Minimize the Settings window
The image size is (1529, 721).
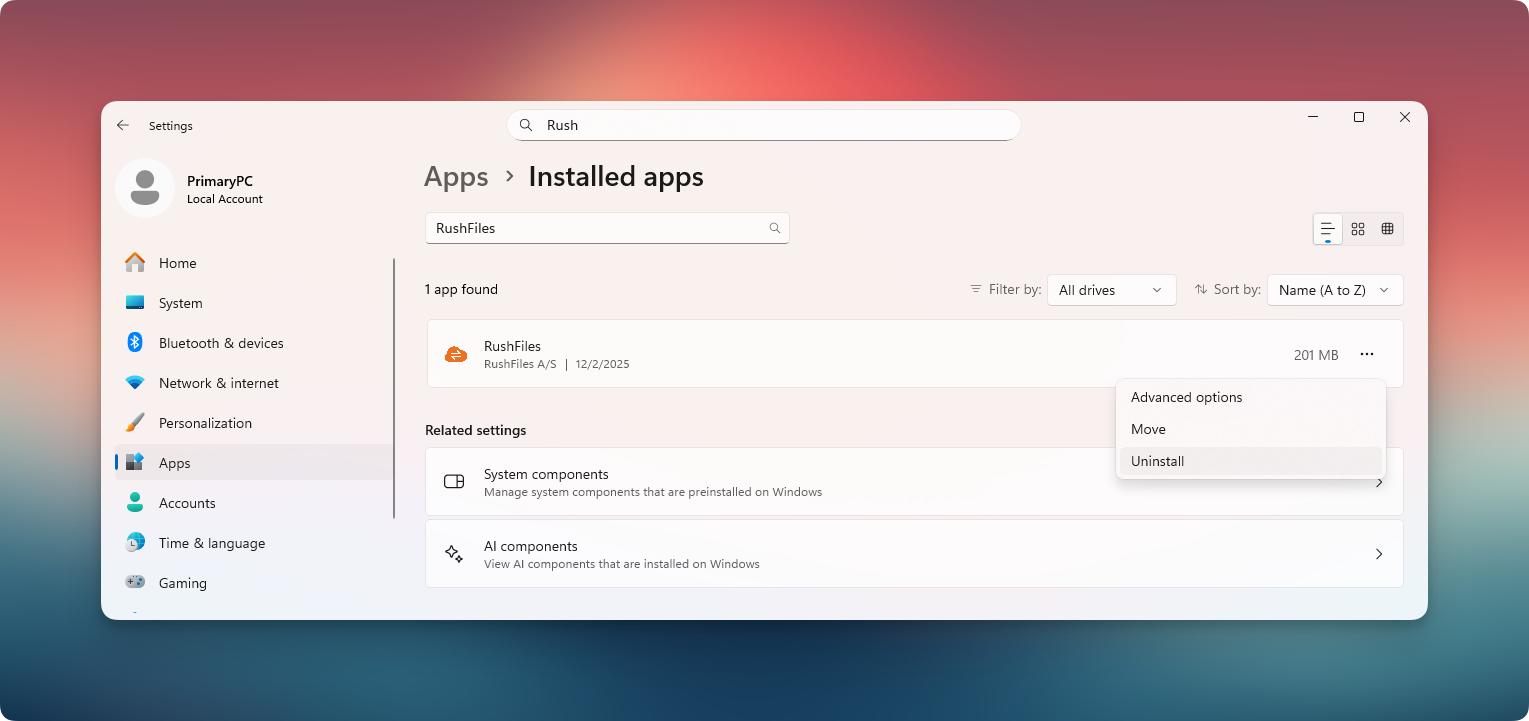[1313, 117]
